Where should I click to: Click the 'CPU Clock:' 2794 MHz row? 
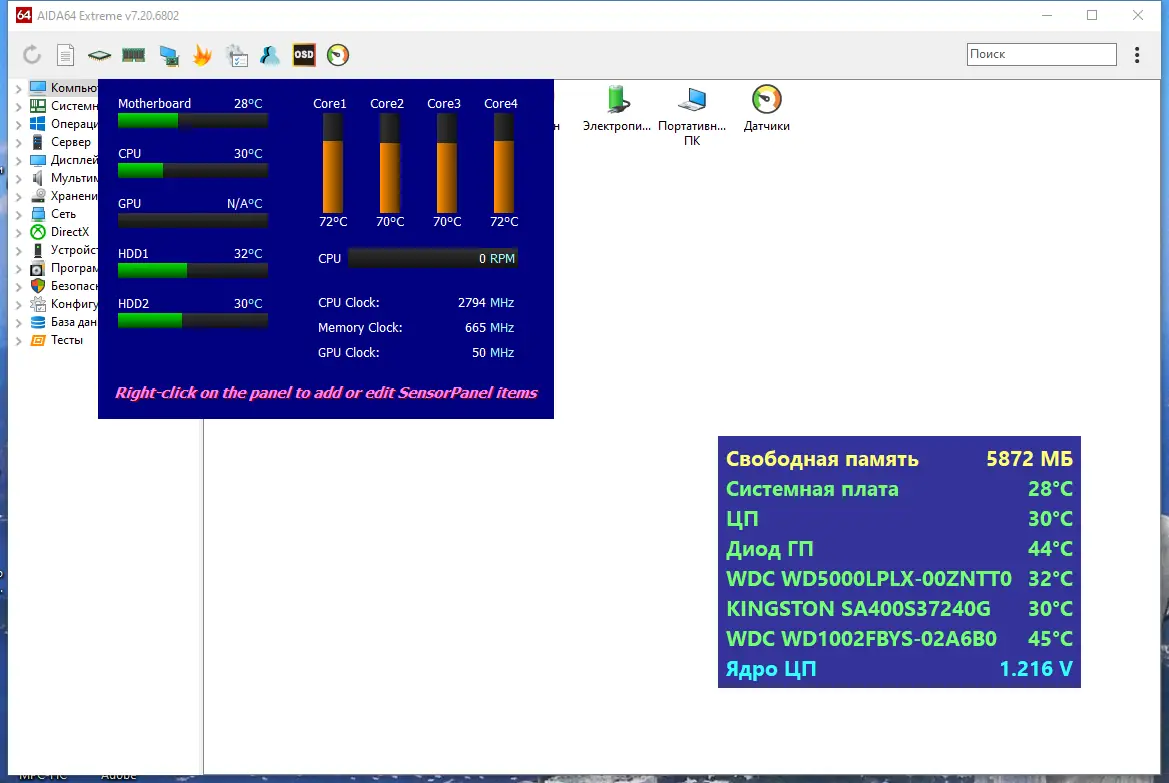coord(416,303)
